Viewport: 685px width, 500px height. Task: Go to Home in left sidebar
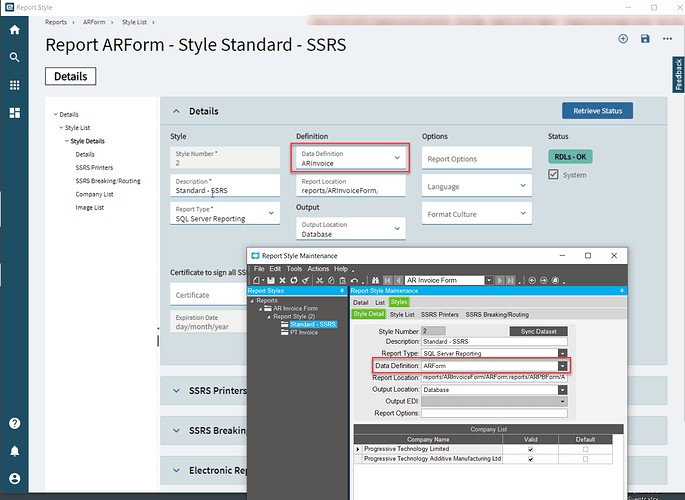pyautogui.click(x=14, y=29)
